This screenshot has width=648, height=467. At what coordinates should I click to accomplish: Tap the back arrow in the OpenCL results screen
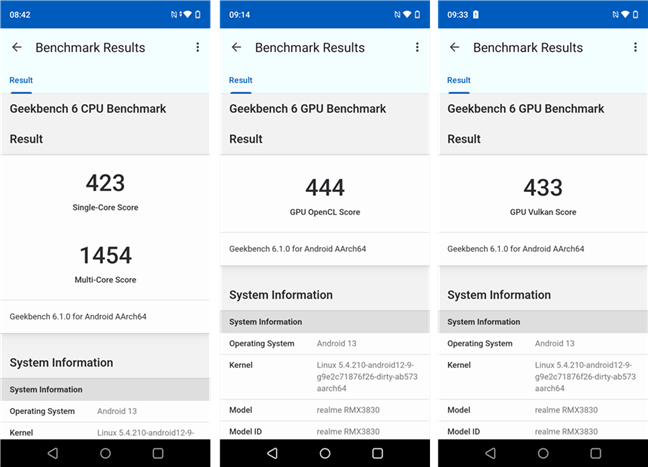point(236,48)
